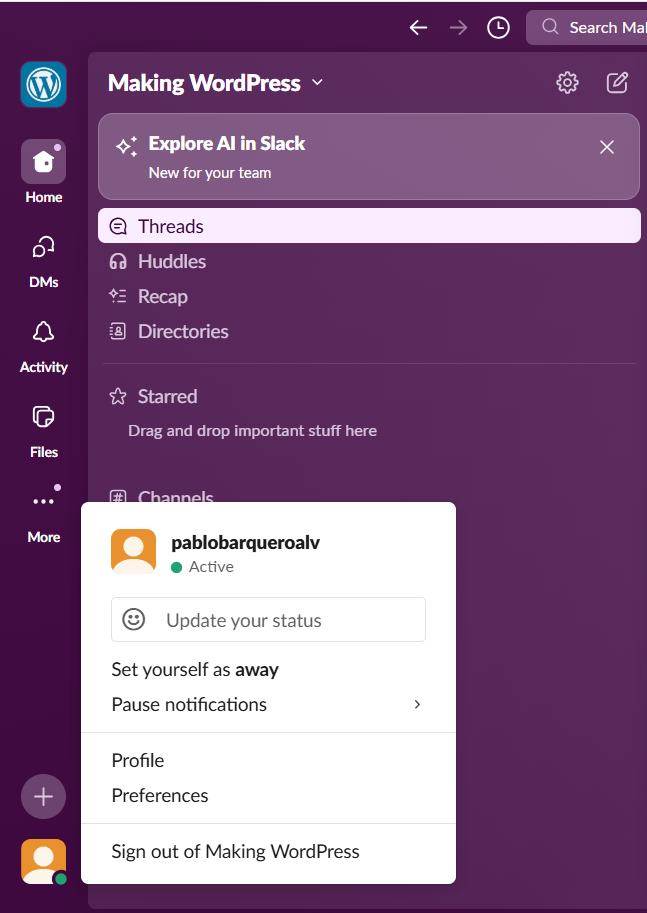The width and height of the screenshot is (647, 913).
Task: Open the DMs section
Action: tap(43, 247)
